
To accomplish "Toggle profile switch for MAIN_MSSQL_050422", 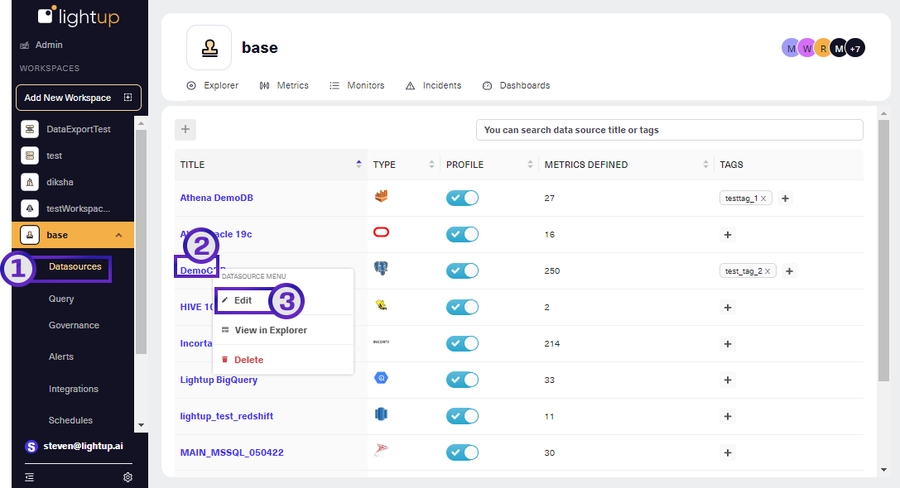I will tap(462, 452).
